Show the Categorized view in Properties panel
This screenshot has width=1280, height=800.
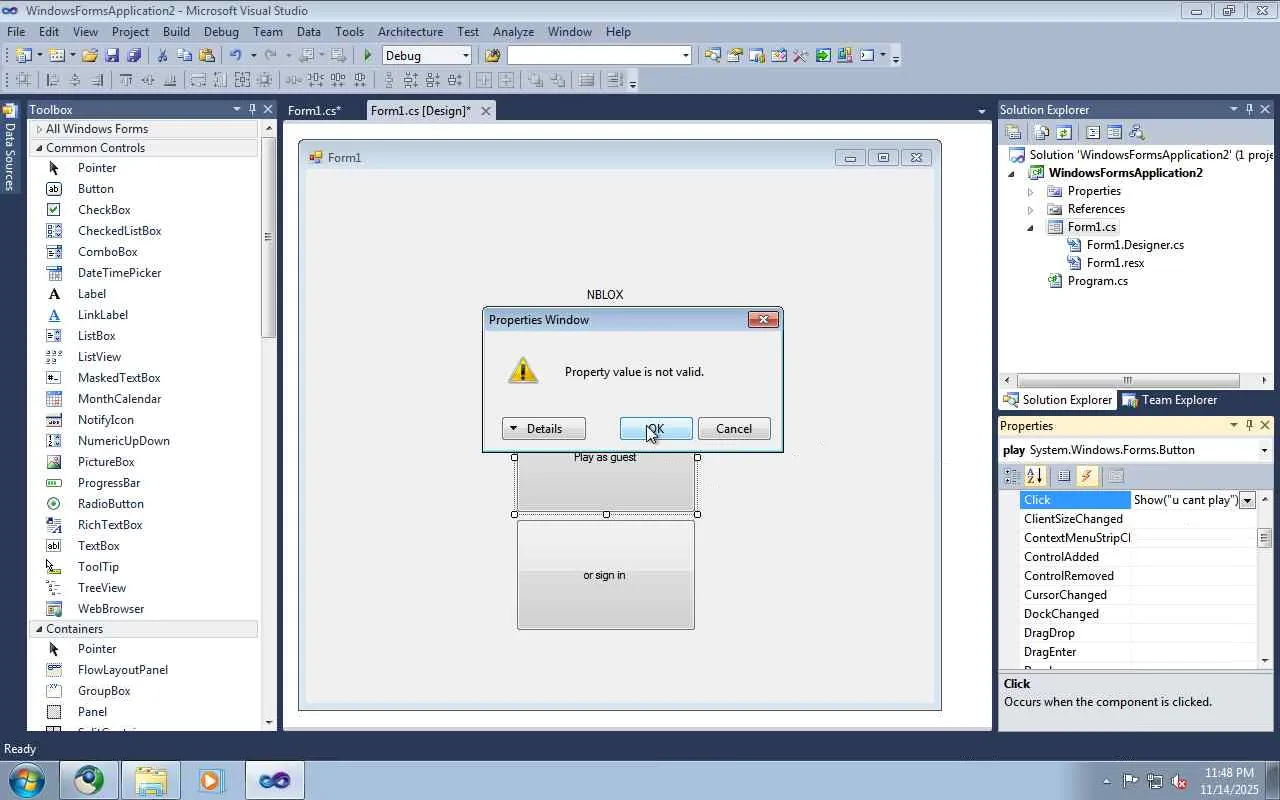(x=1012, y=476)
